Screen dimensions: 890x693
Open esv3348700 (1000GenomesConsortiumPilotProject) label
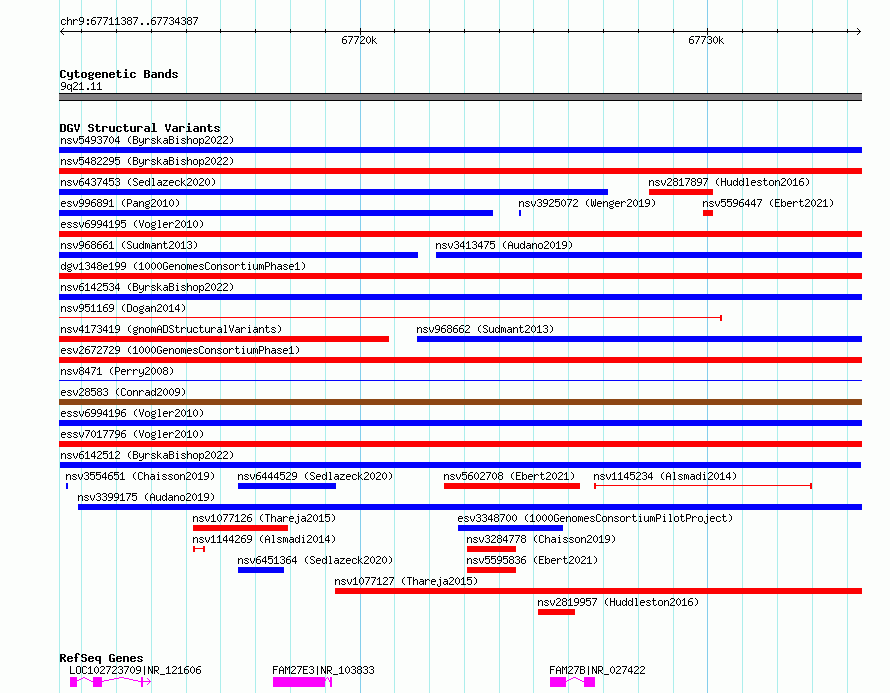pyautogui.click(x=595, y=518)
